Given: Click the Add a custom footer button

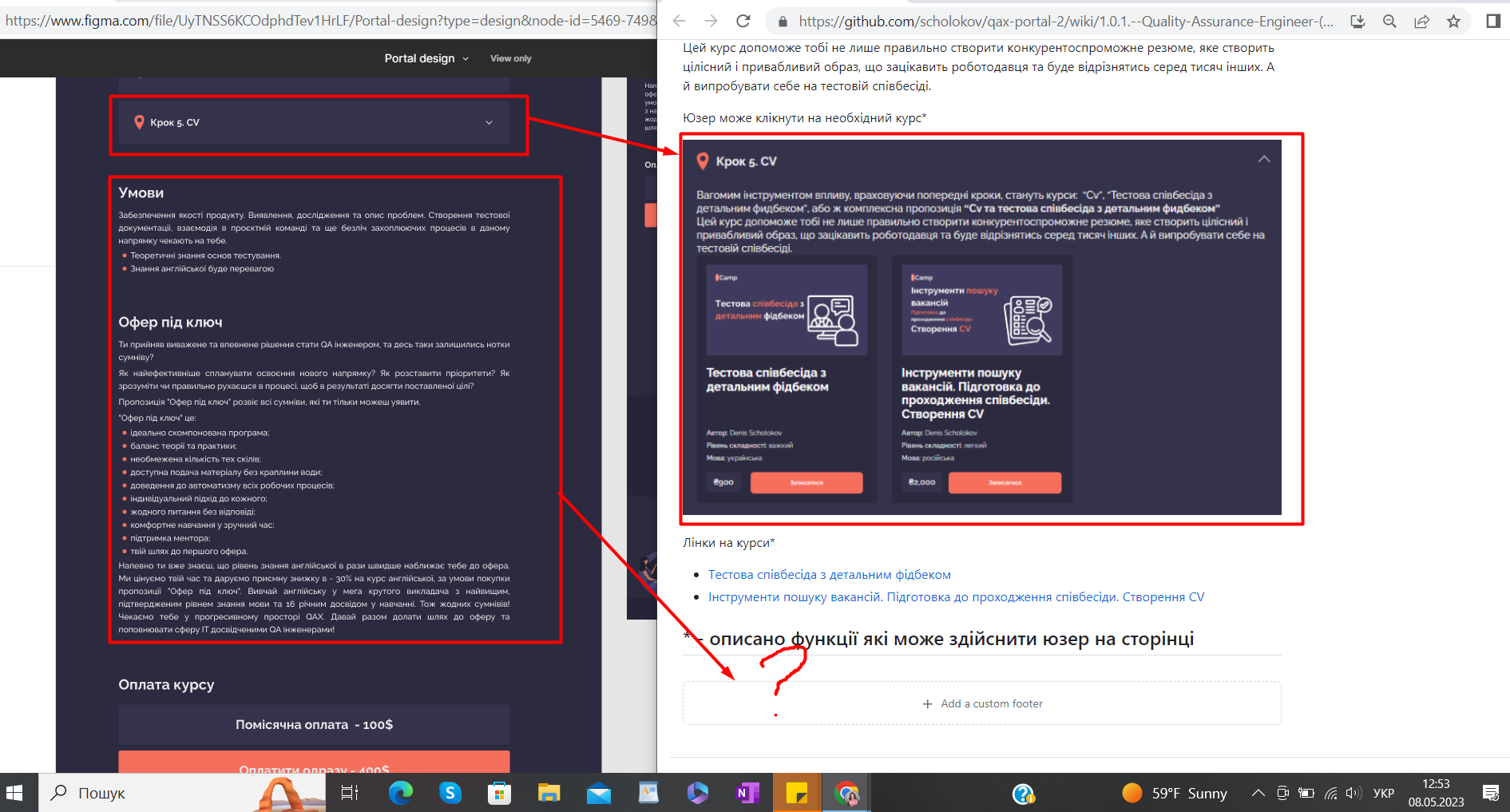Looking at the screenshot, I should click(x=983, y=703).
